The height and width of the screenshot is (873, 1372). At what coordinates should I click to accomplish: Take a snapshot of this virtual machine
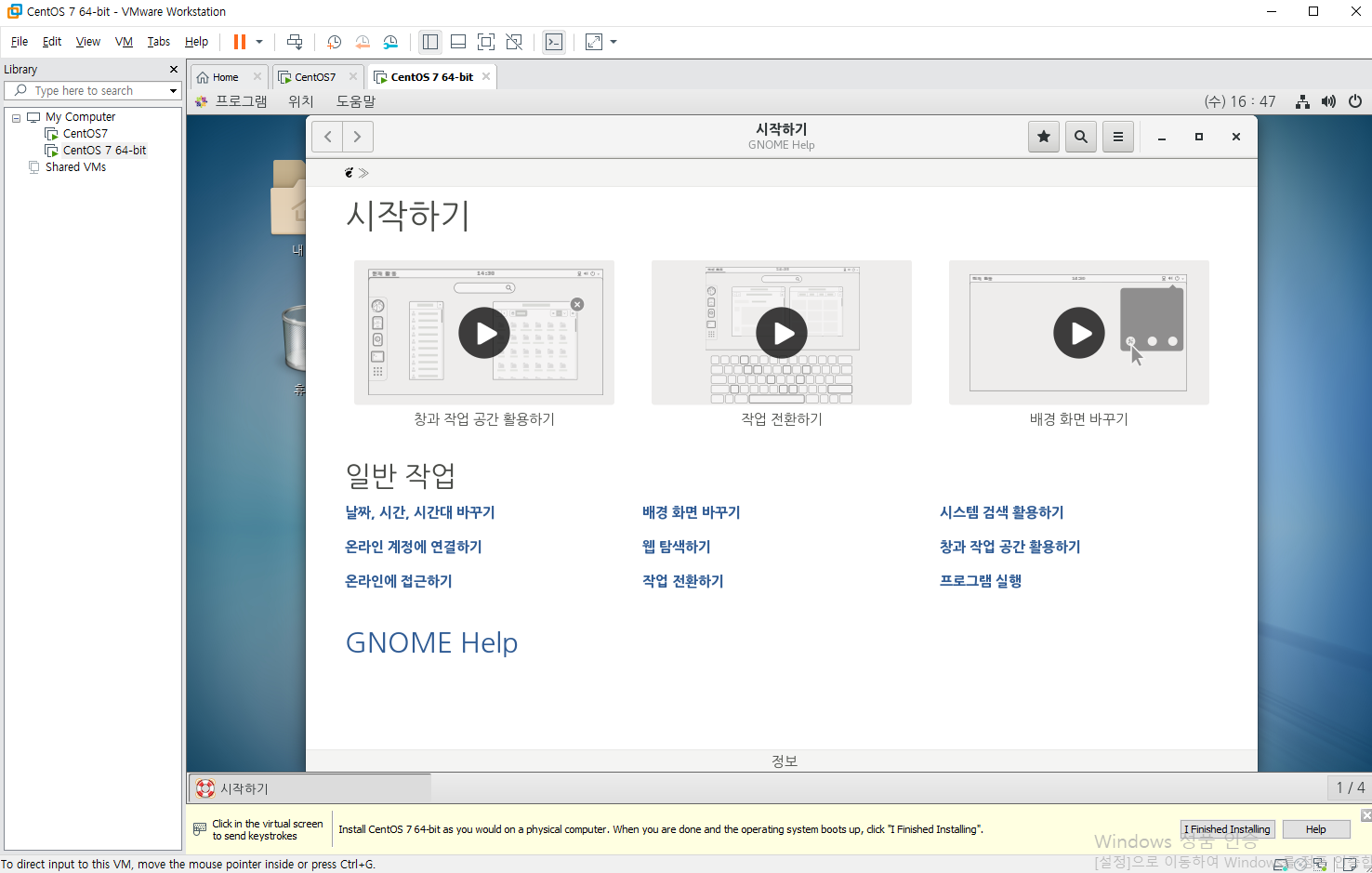[x=335, y=42]
